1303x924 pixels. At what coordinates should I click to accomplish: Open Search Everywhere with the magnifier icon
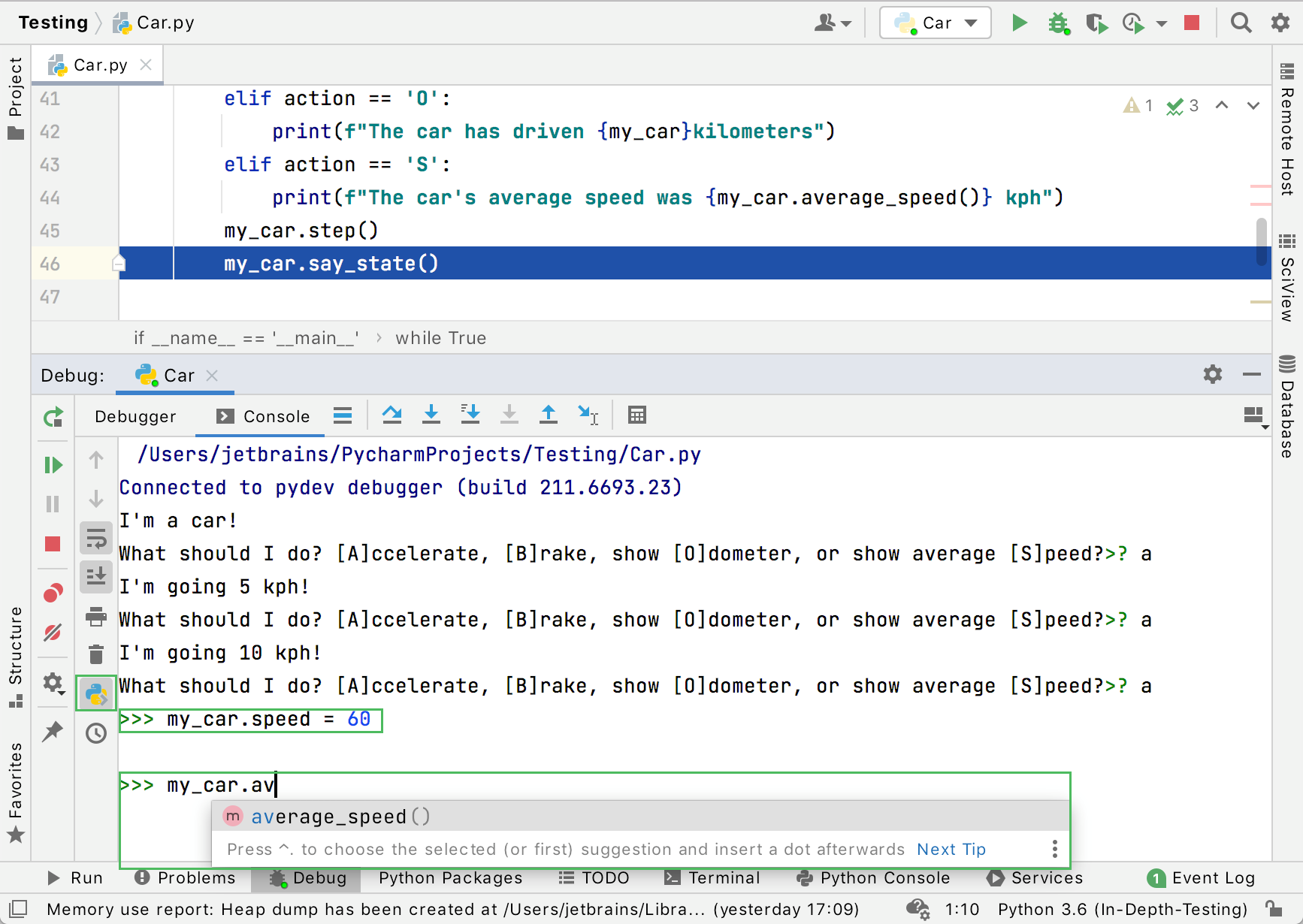pos(1241,23)
